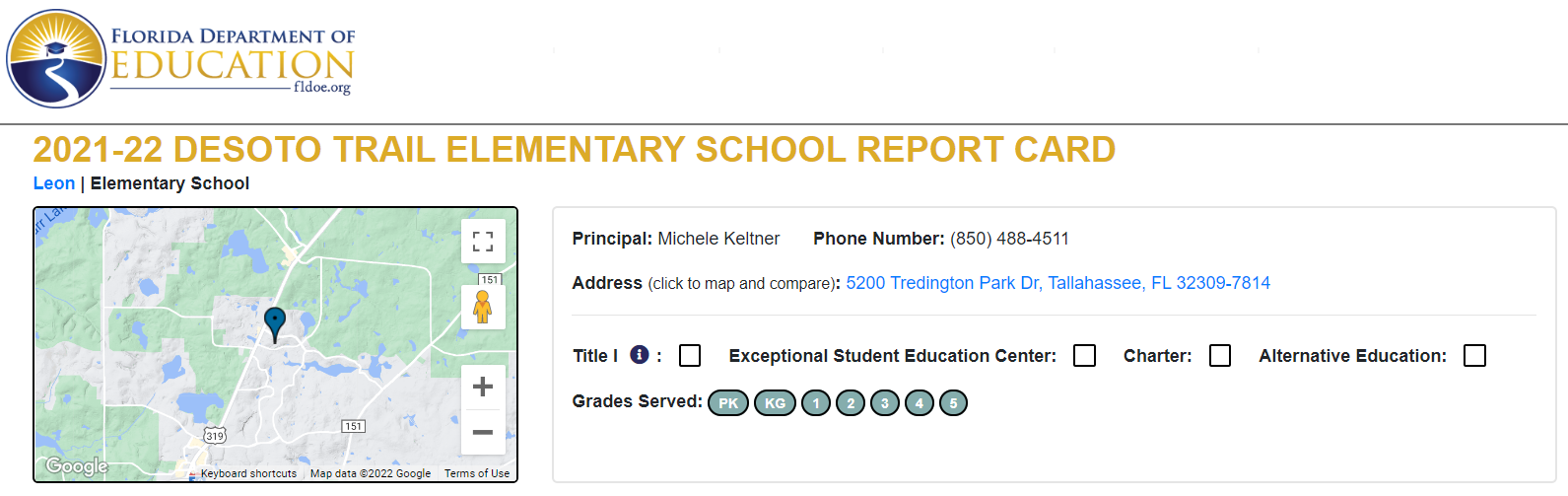Select the Street View pegman icon
The image size is (1568, 496).
[x=482, y=308]
